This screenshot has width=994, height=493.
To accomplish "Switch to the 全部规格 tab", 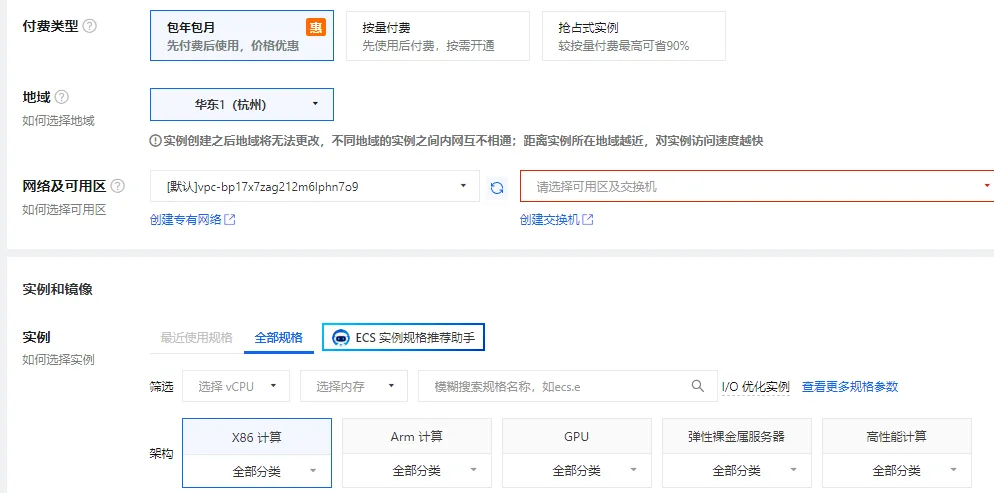I will pyautogui.click(x=279, y=337).
